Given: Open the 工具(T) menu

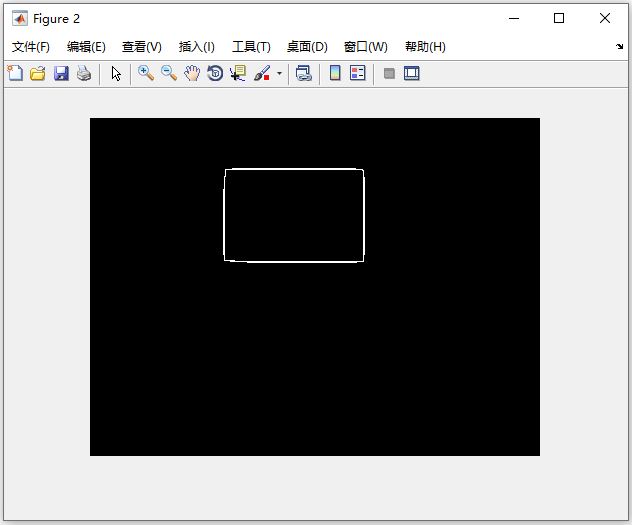Looking at the screenshot, I should coord(251,47).
